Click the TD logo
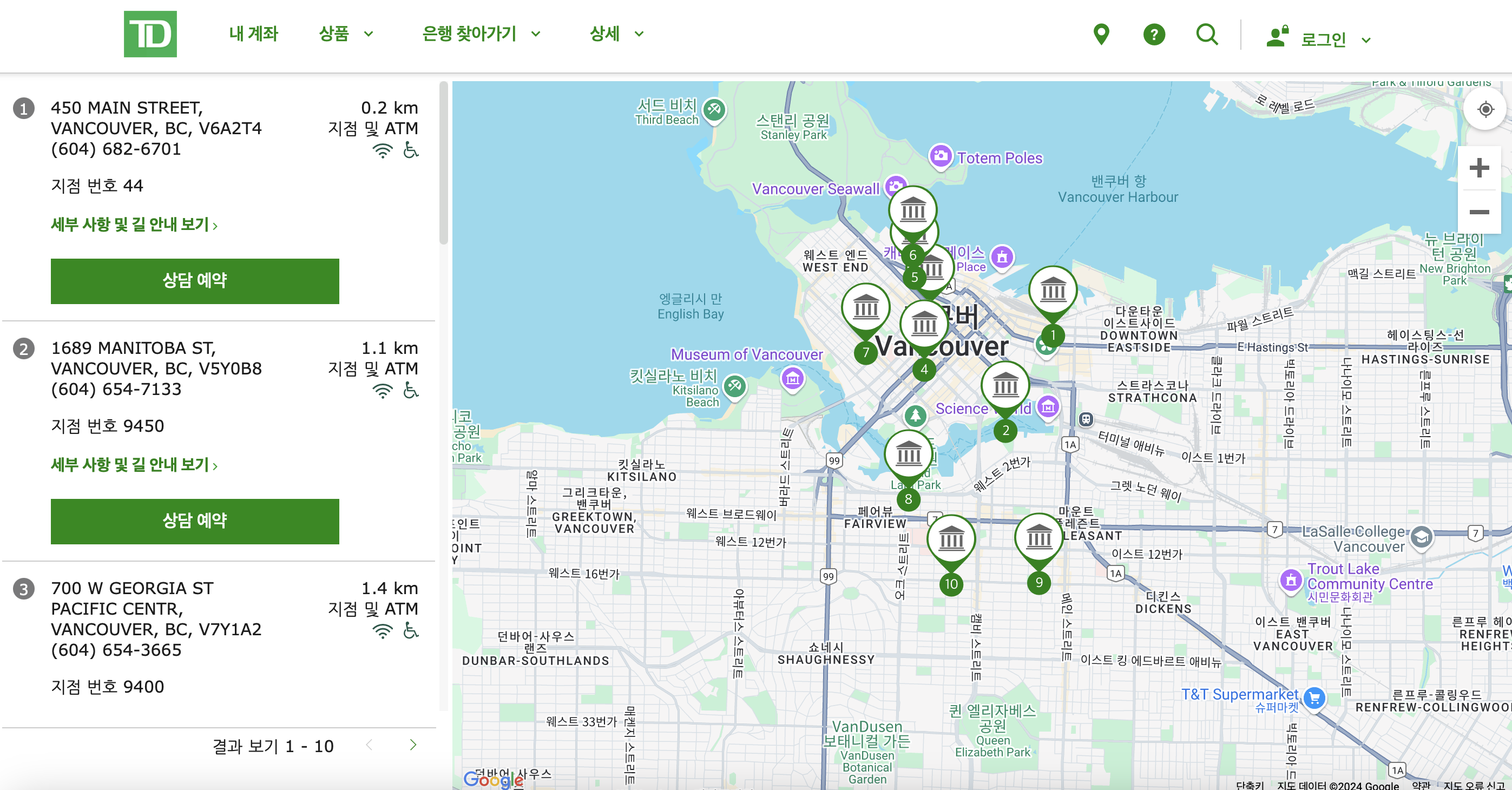 pyautogui.click(x=150, y=34)
